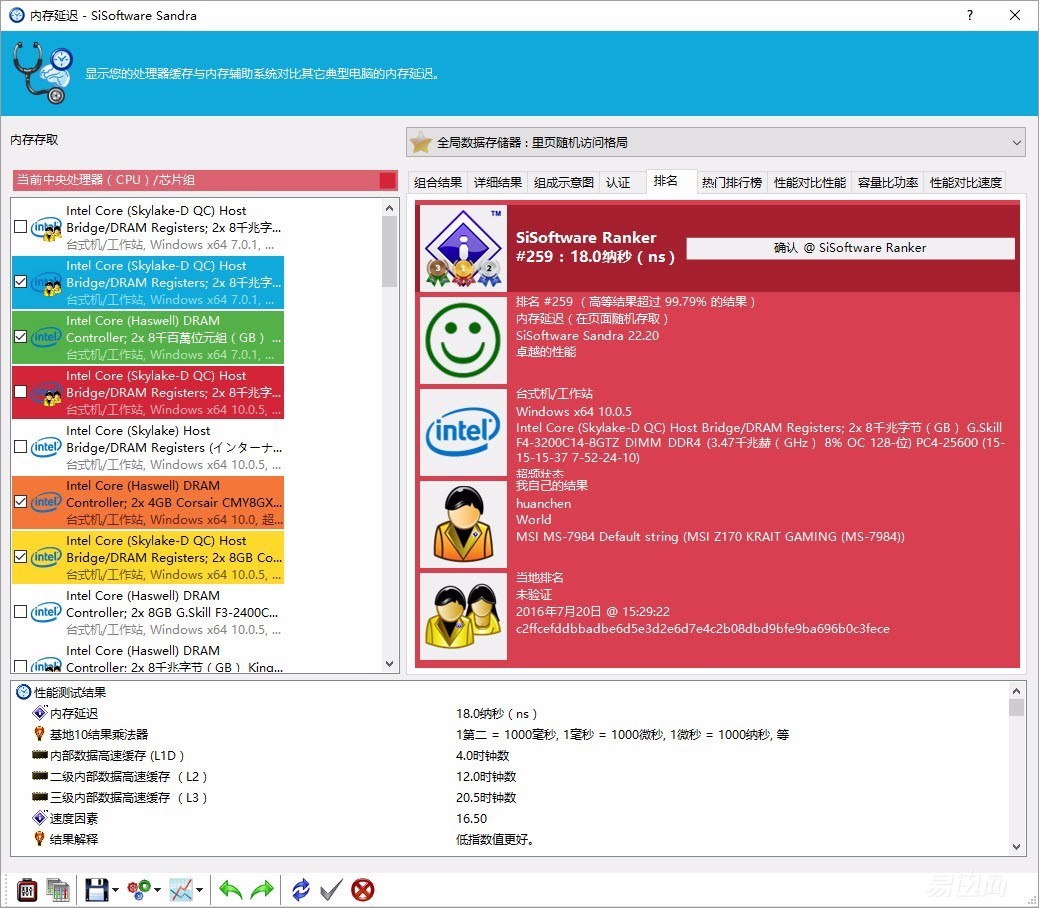Image resolution: width=1039 pixels, height=908 pixels.
Task: Click the green forward arrow
Action: (262, 889)
